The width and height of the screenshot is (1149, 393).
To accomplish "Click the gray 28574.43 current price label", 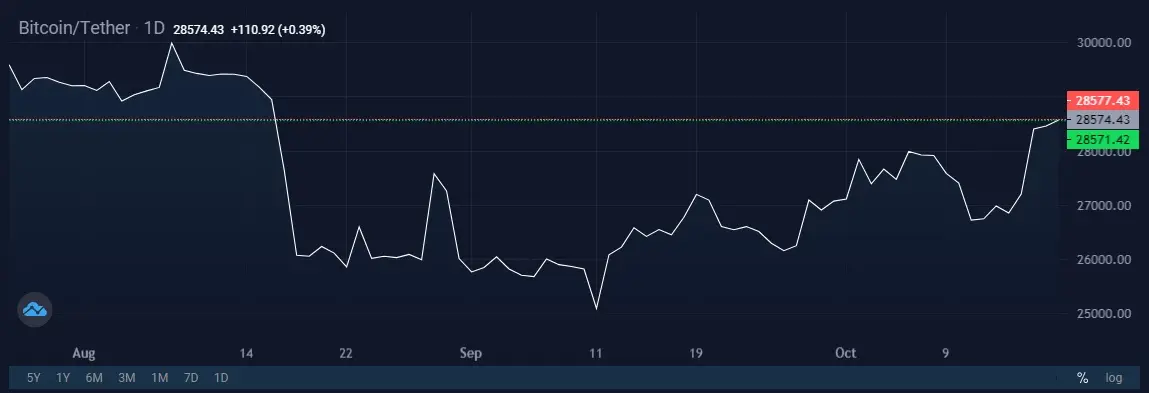I will [x=1104, y=120].
